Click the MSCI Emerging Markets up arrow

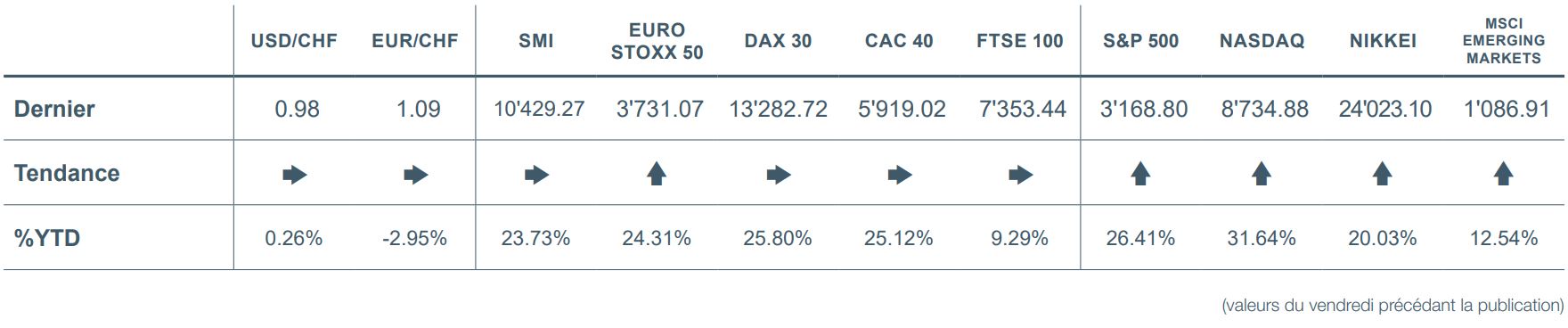(1504, 174)
